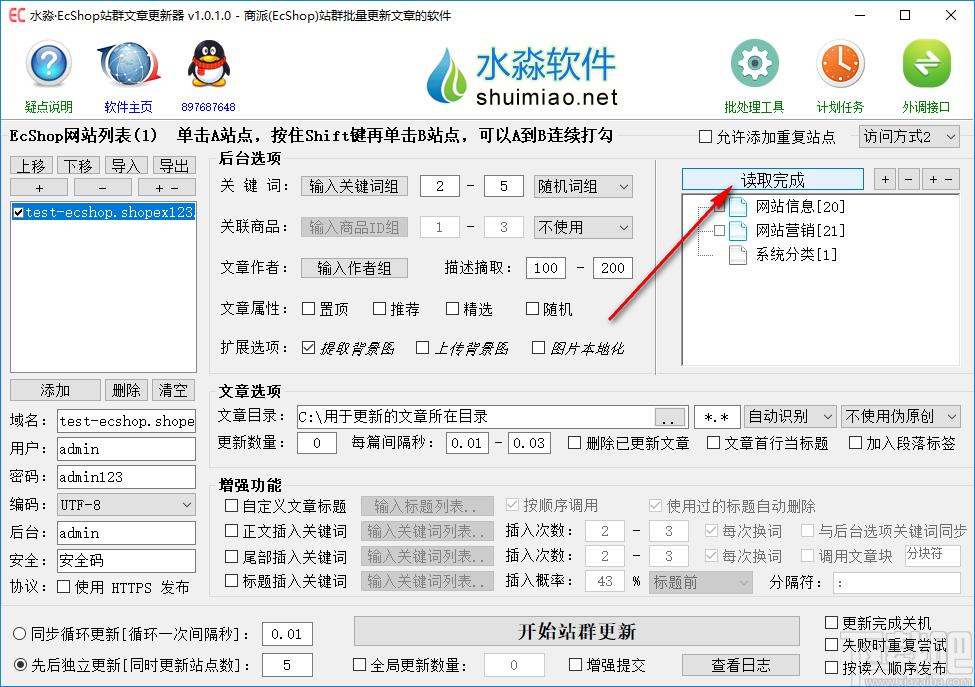Enable 允许添加重复站点 checkbox
The height and width of the screenshot is (687, 975).
pos(705,137)
